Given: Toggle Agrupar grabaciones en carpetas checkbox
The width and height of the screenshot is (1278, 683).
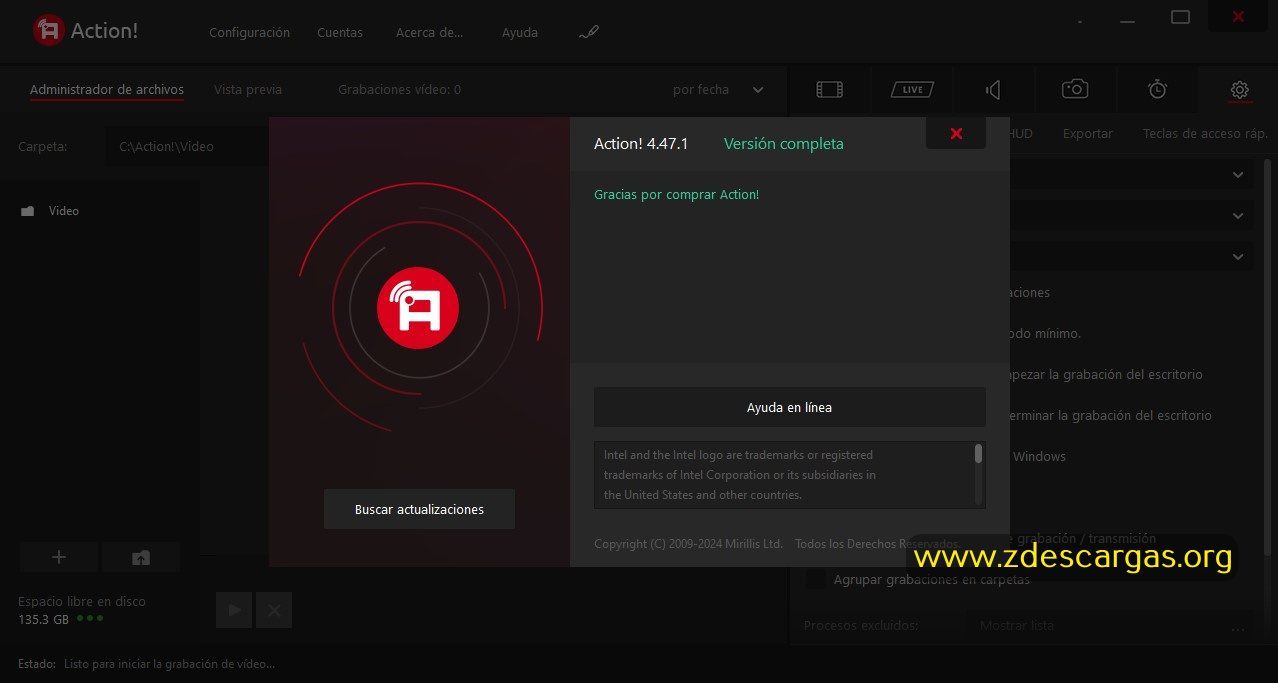Looking at the screenshot, I should [816, 579].
